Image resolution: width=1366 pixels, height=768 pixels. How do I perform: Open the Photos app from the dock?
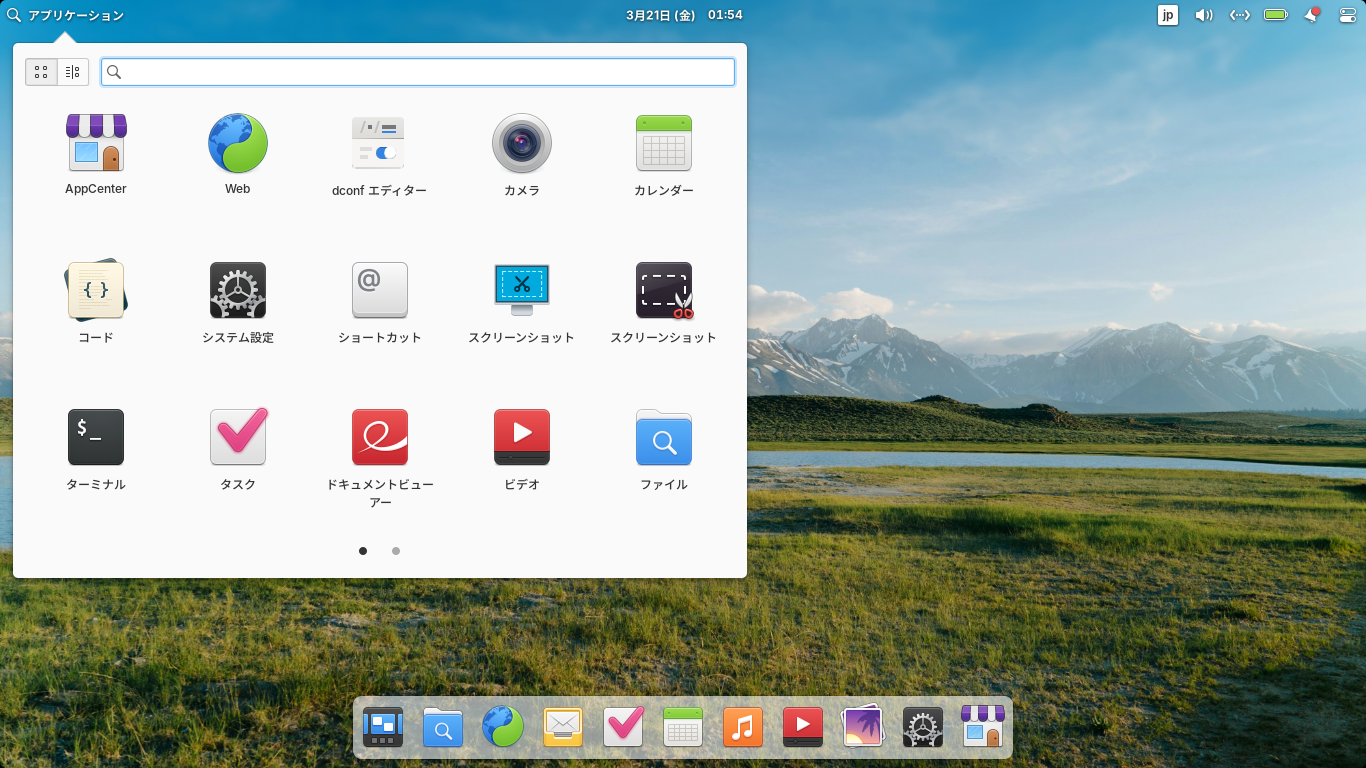click(862, 727)
